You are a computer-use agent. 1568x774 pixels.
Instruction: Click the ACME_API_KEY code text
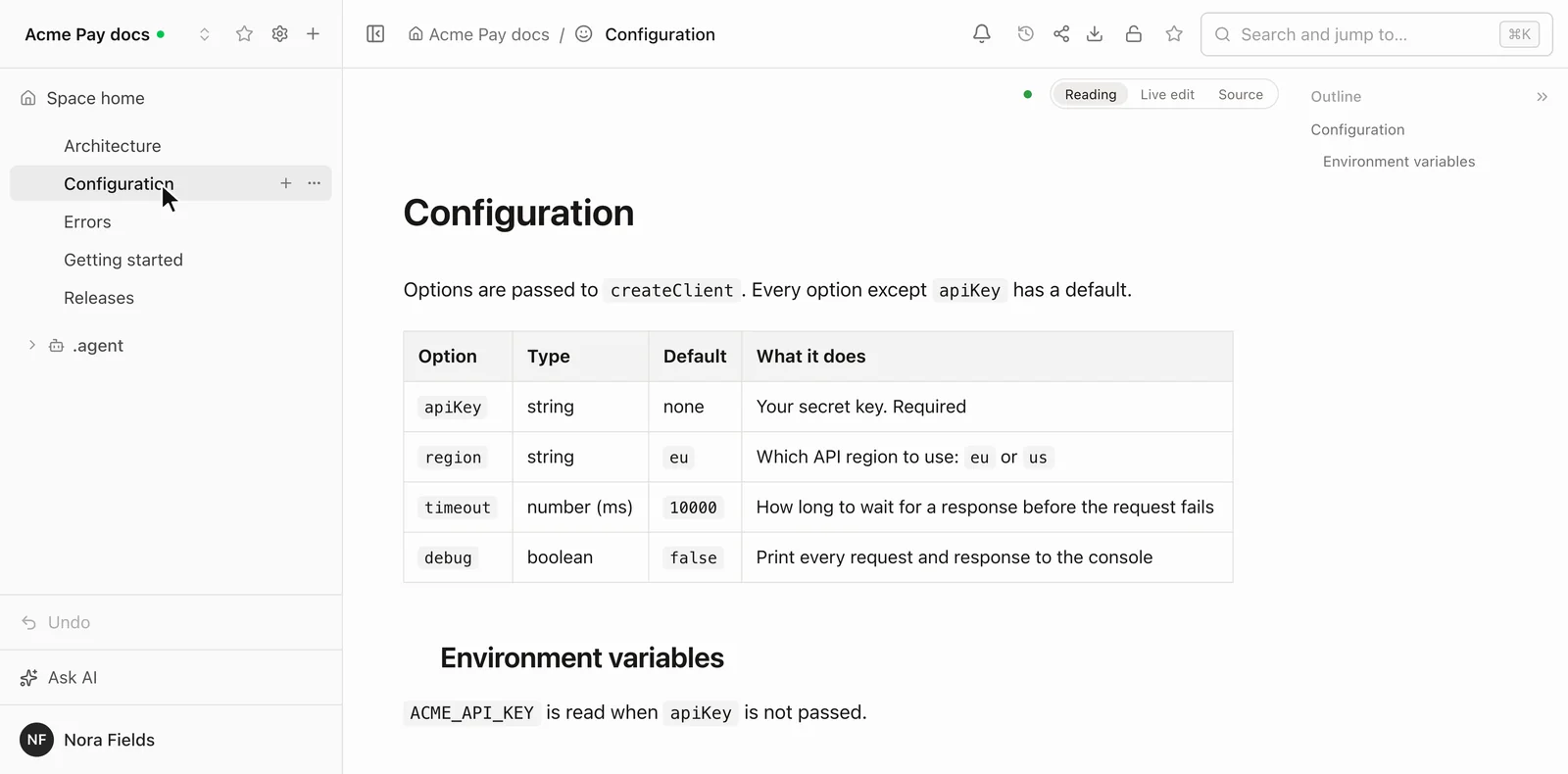471,713
